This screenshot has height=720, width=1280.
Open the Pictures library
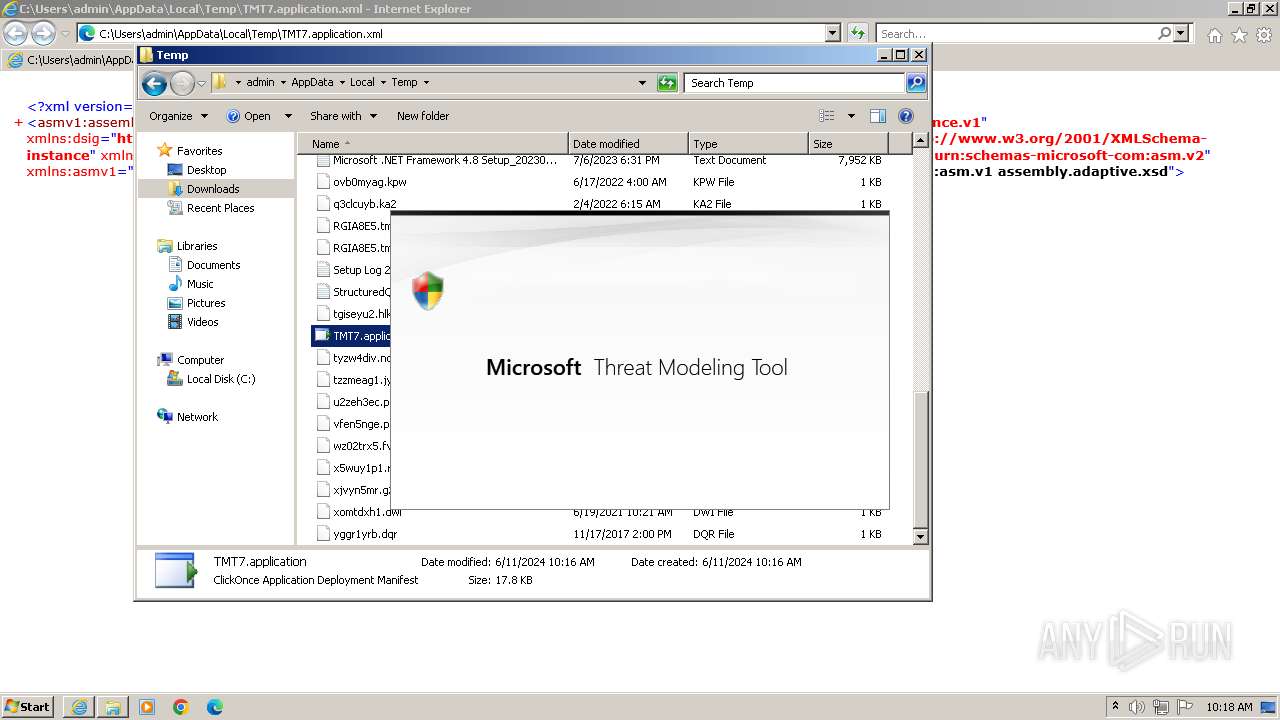click(206, 303)
